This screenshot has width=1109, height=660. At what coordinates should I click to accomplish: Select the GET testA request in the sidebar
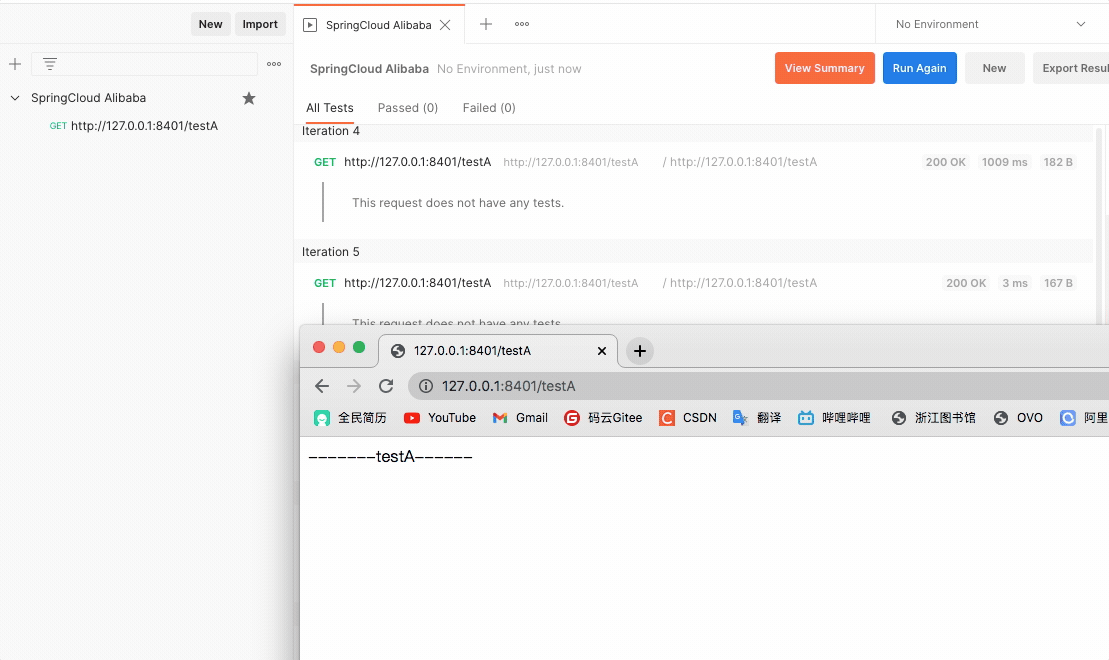(134, 126)
